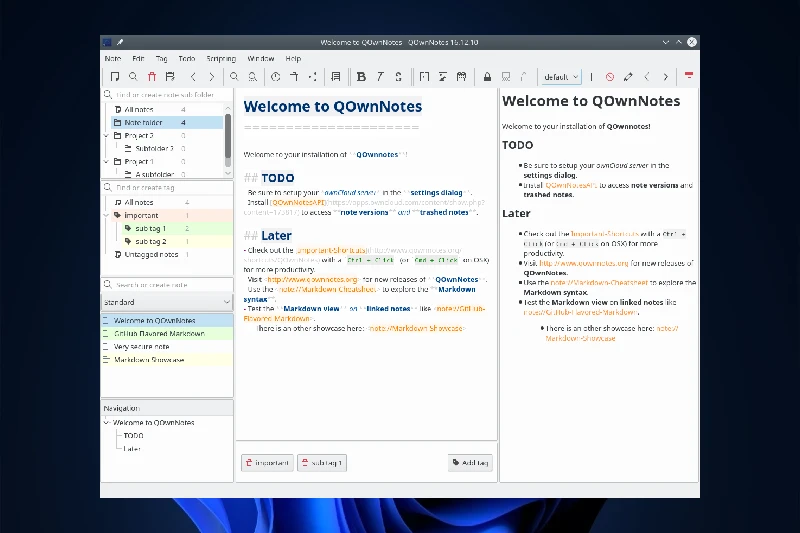Apply Italic formatting
Viewport: 800px width, 533px height.
[380, 77]
